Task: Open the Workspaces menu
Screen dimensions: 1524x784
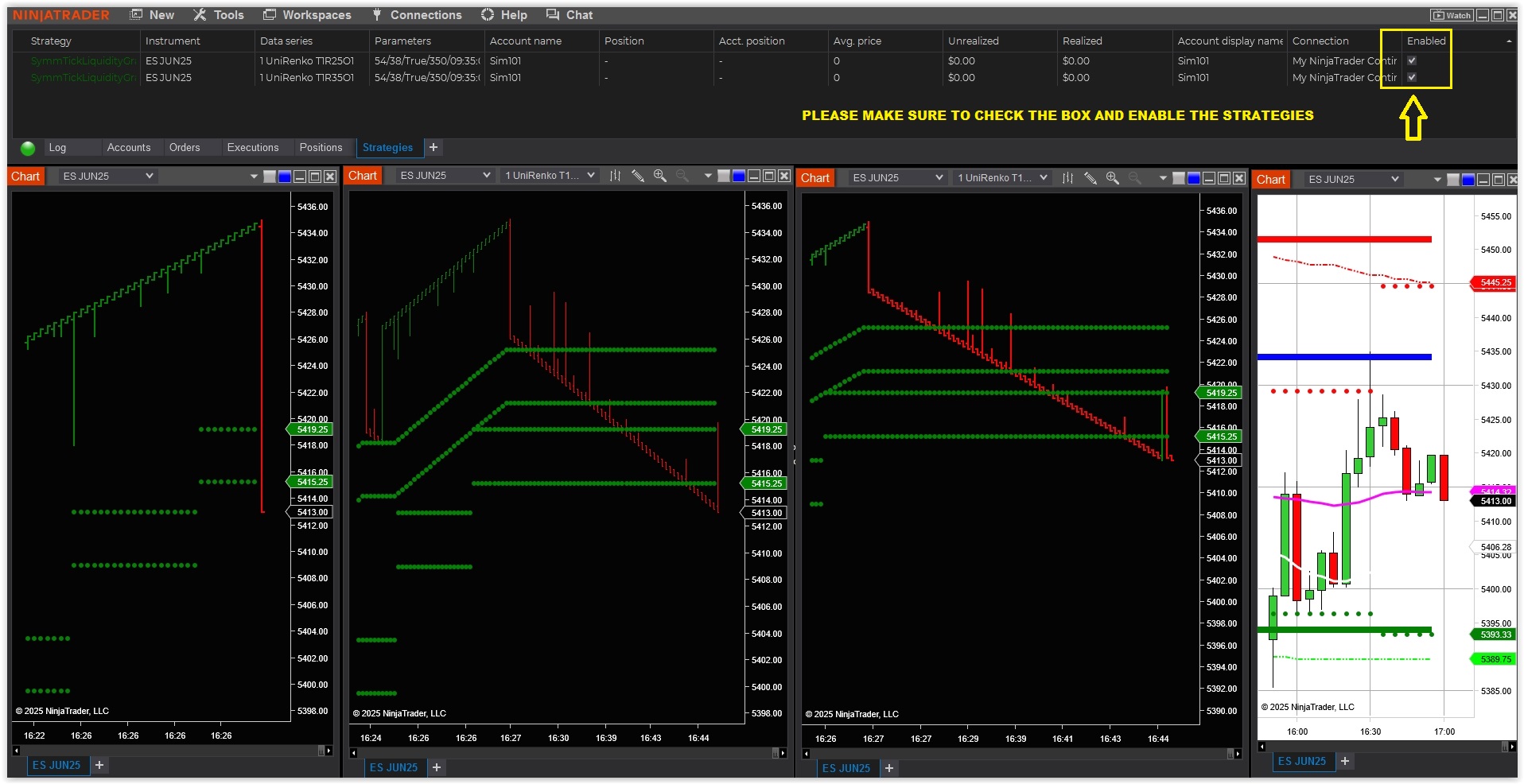Action: point(307,15)
